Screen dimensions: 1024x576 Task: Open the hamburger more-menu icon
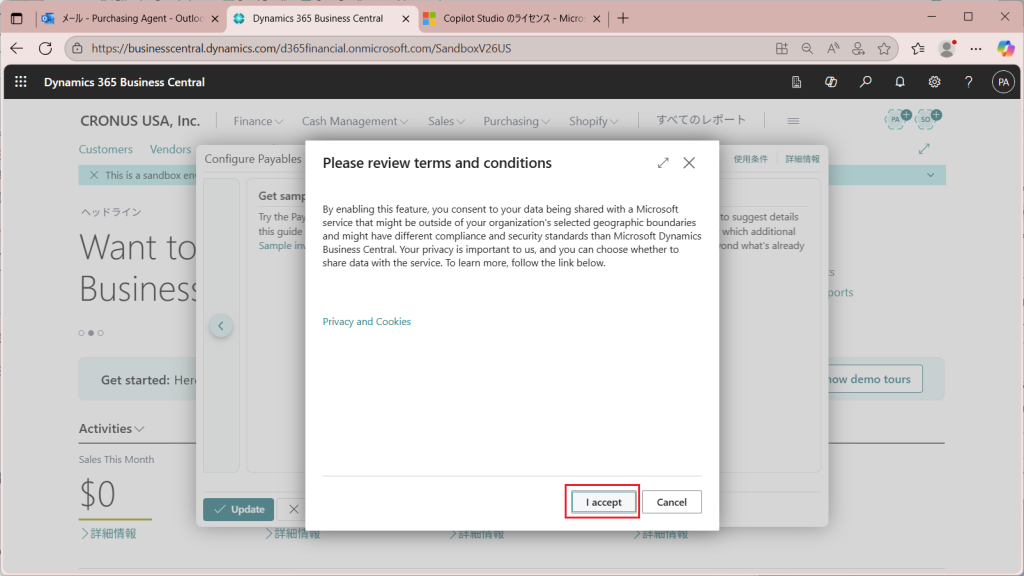click(x=793, y=121)
